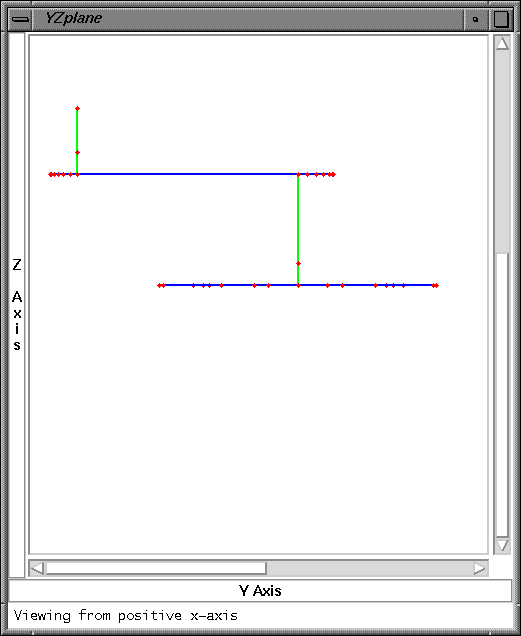The image size is (521, 636).
Task: Select red point midway on short green line
Action: coord(77,153)
